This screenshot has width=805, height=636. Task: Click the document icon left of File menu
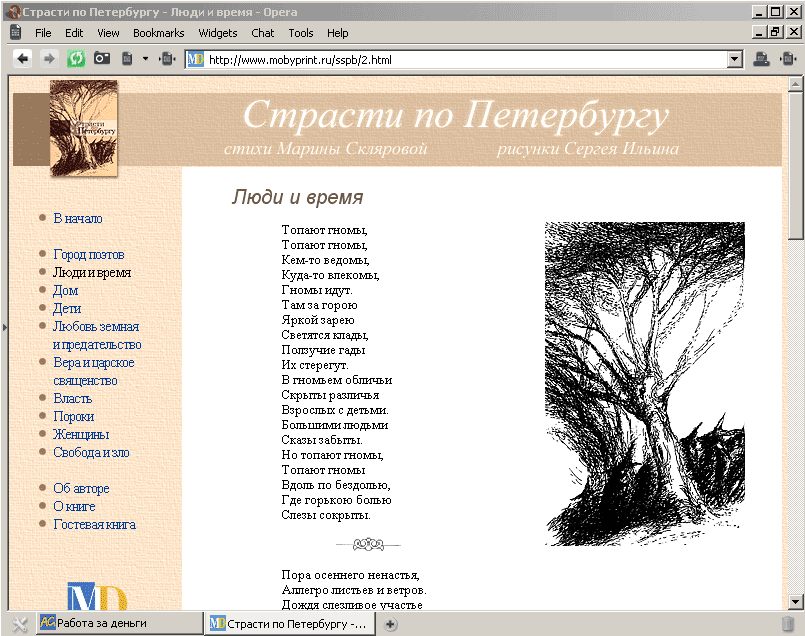tap(16, 32)
